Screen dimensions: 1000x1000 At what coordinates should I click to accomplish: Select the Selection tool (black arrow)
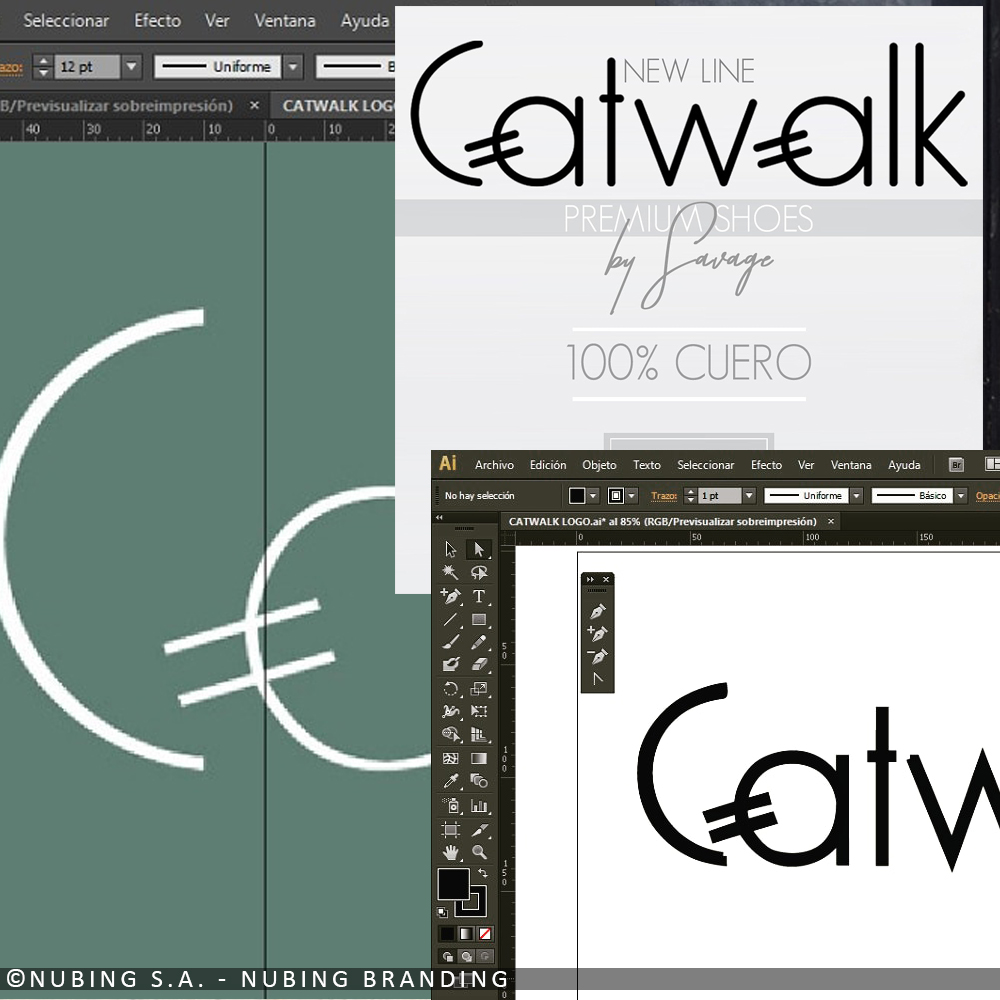pyautogui.click(x=451, y=549)
